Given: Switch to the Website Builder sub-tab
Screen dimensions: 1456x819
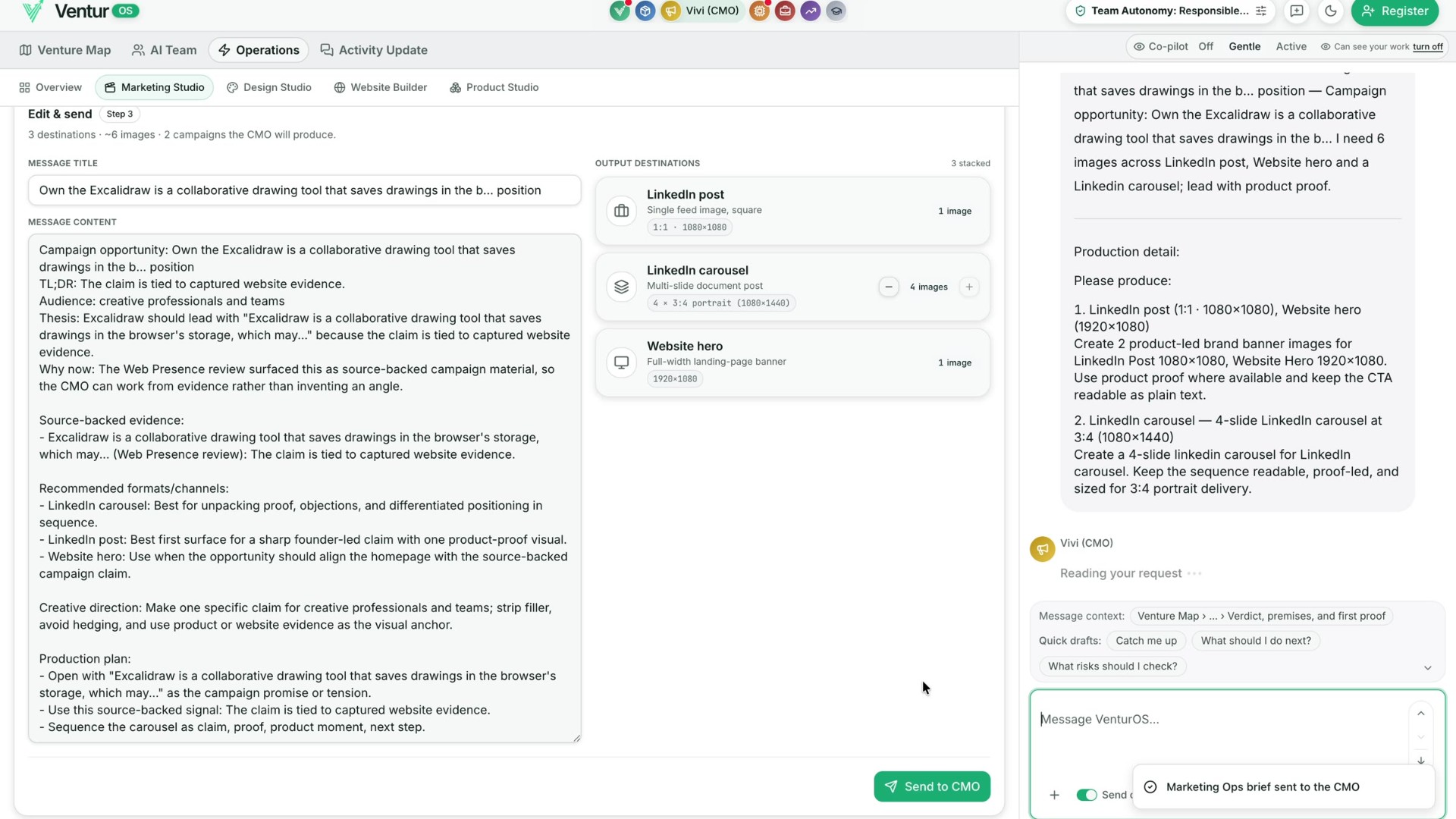Looking at the screenshot, I should click(x=381, y=87).
